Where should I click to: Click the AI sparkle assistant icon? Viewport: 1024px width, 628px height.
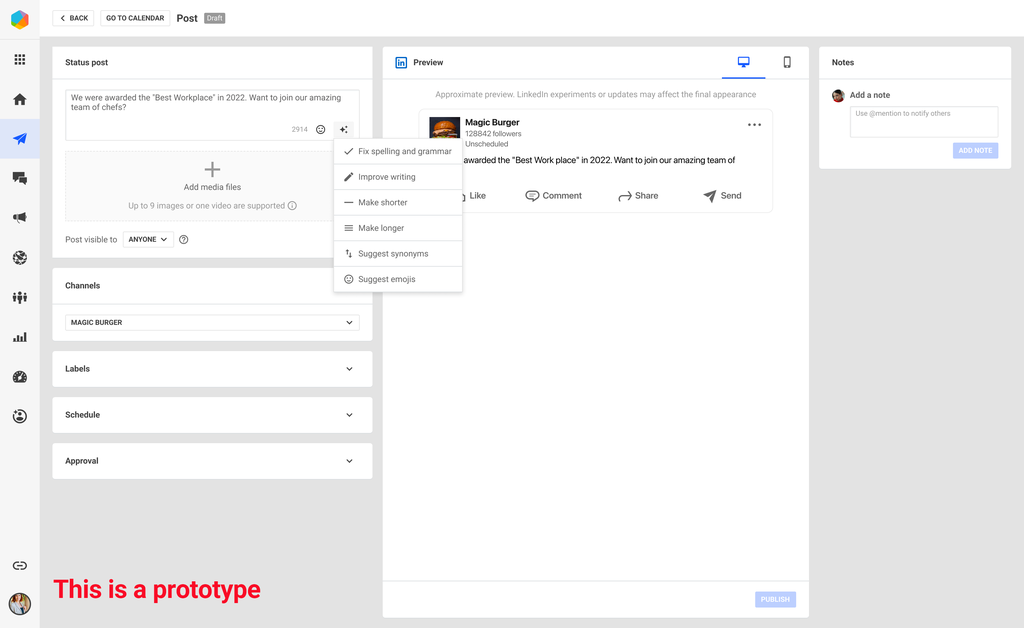coord(344,130)
